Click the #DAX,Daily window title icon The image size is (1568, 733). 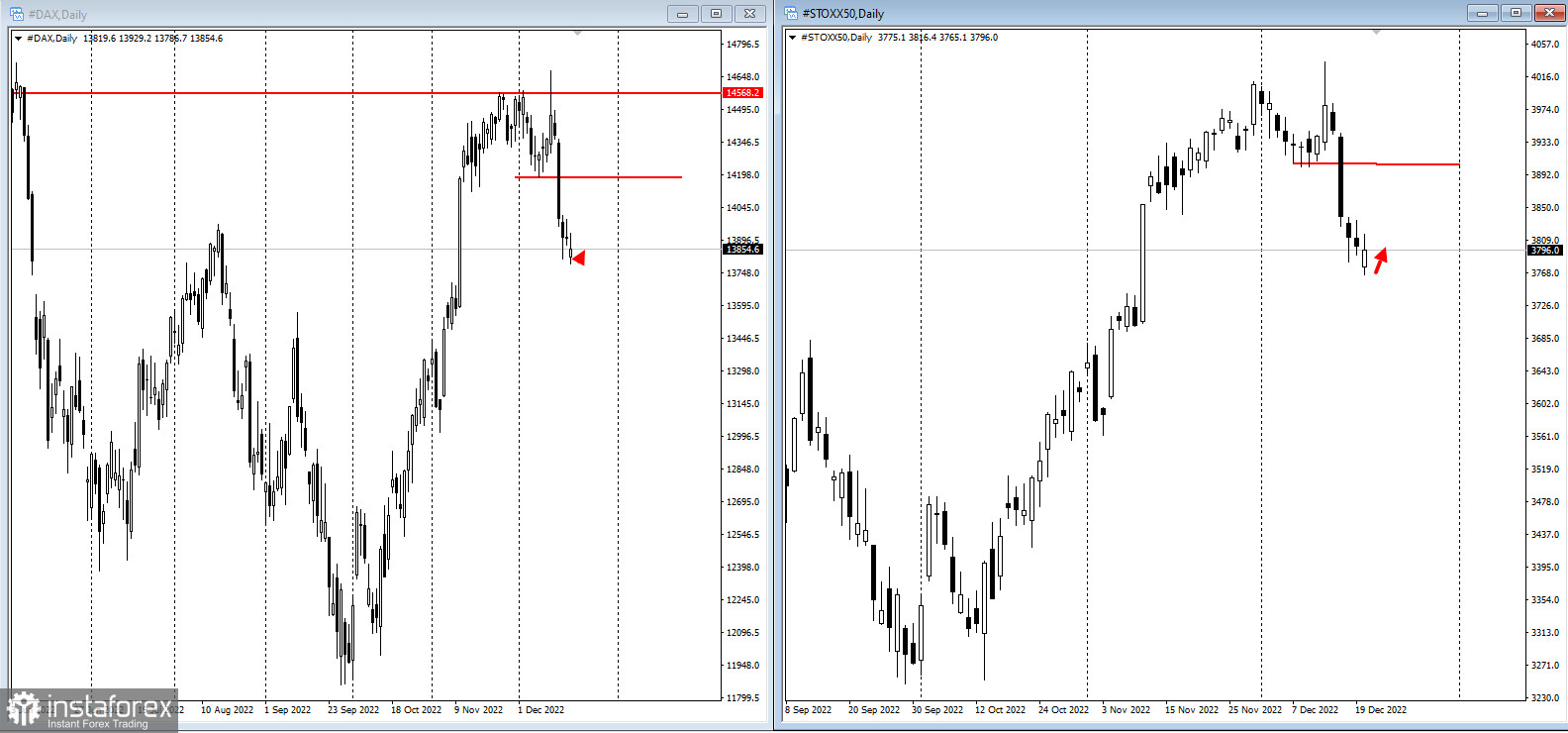[x=16, y=14]
